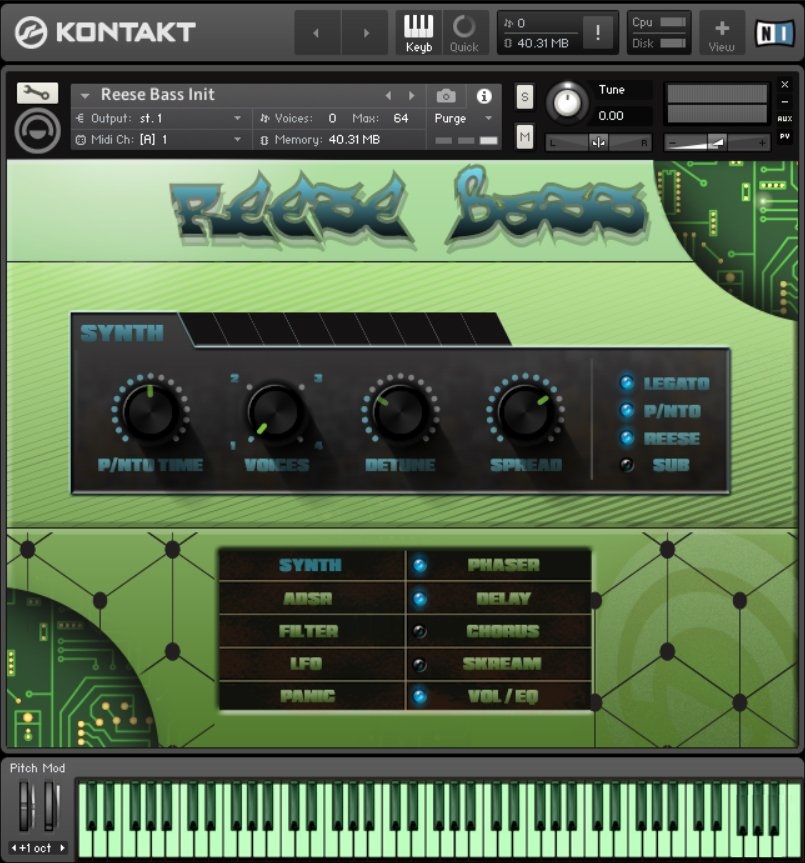Open the Midi Ch dropdown
The image size is (805, 863).
coord(162,140)
